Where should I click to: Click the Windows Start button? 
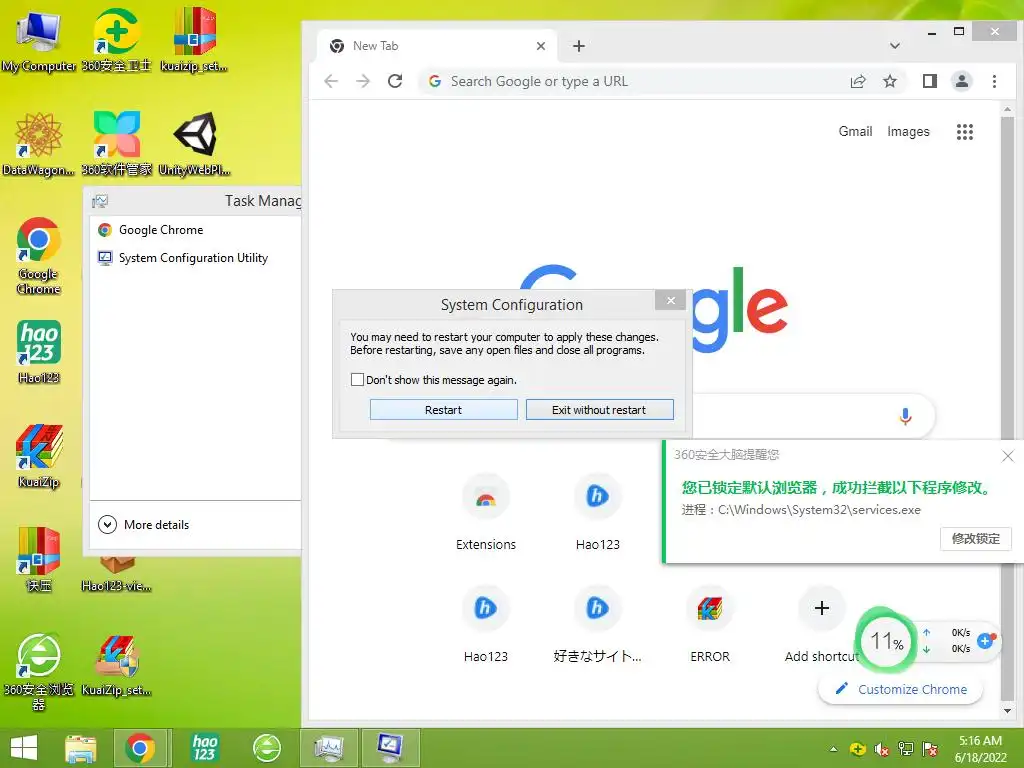pyautogui.click(x=24, y=748)
